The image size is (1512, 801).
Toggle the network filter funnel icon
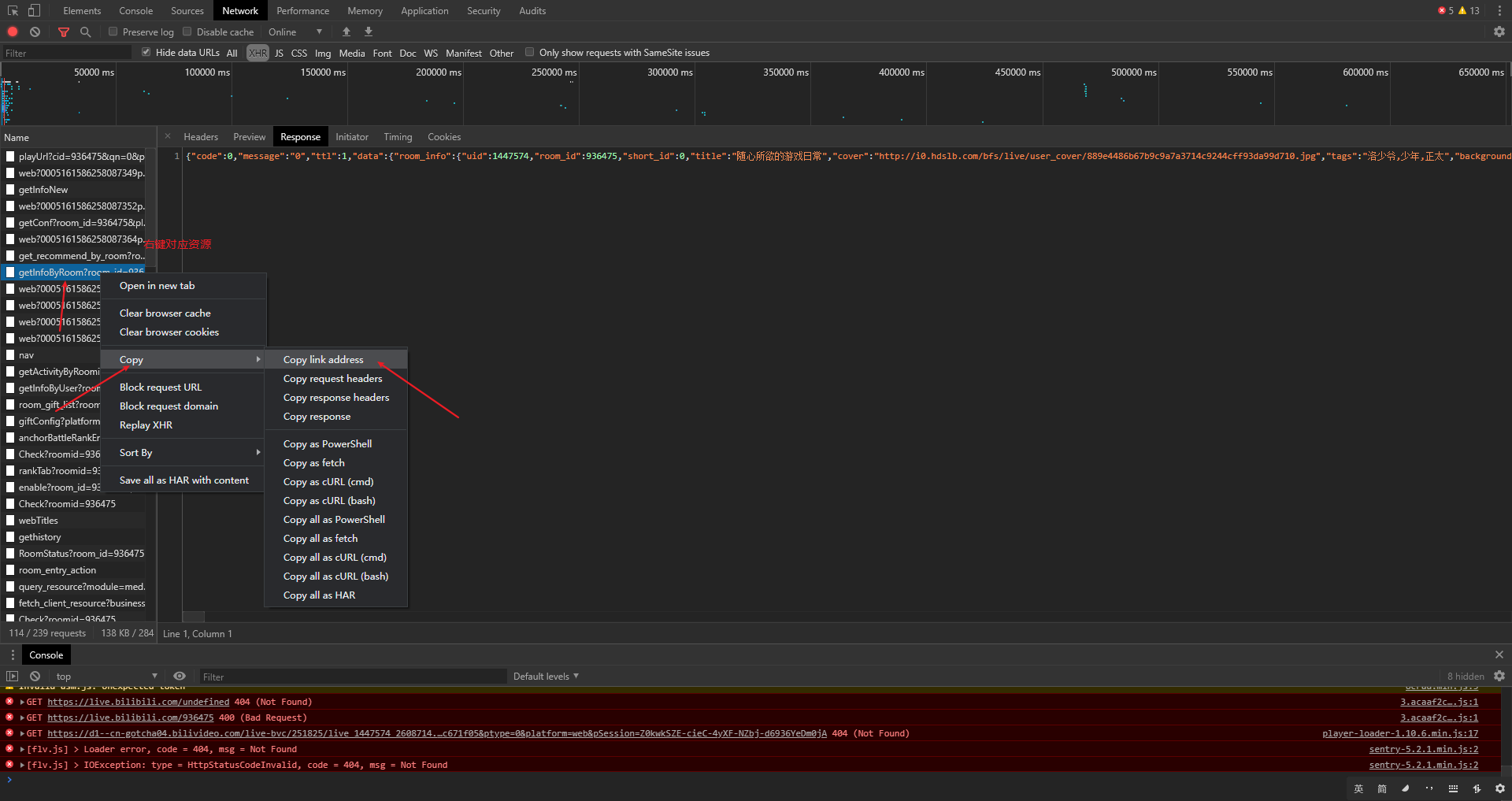64,32
